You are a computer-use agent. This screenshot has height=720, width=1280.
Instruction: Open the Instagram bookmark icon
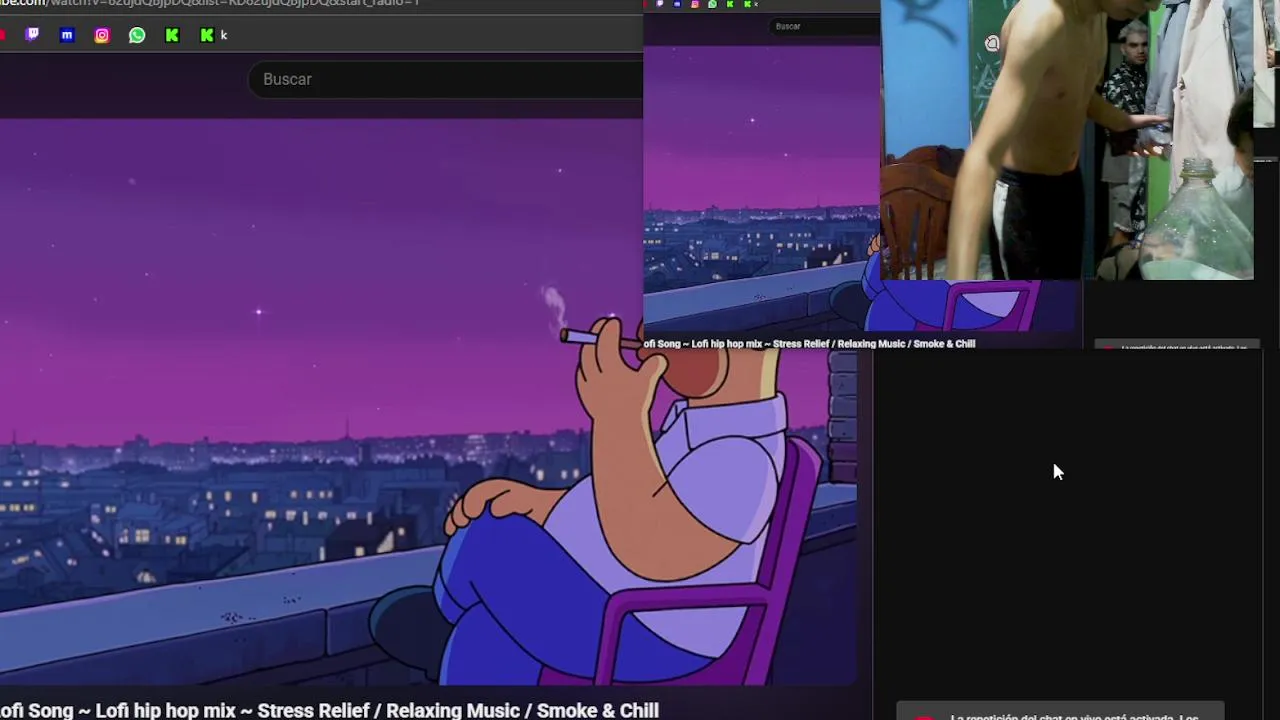tap(102, 35)
